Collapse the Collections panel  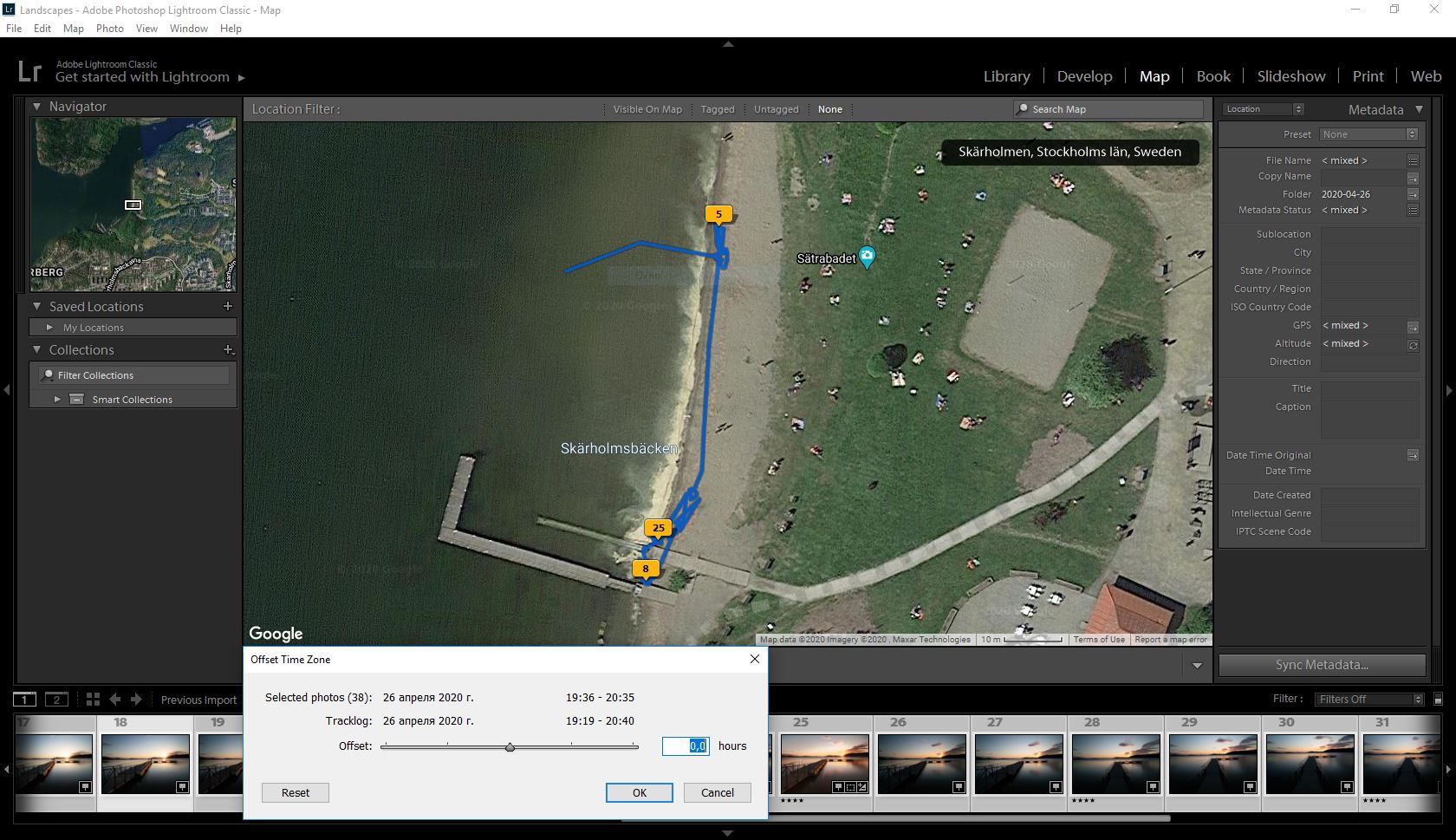tap(36, 349)
